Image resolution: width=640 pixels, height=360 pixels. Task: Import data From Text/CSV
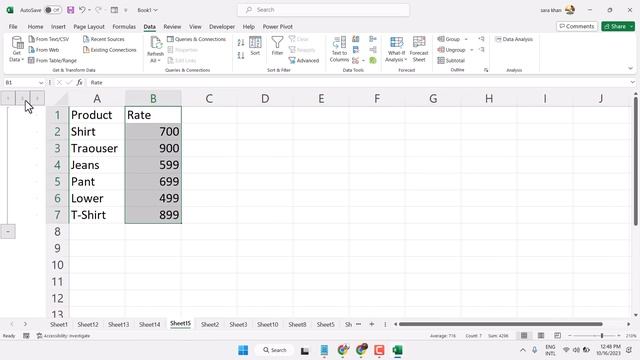49,39
